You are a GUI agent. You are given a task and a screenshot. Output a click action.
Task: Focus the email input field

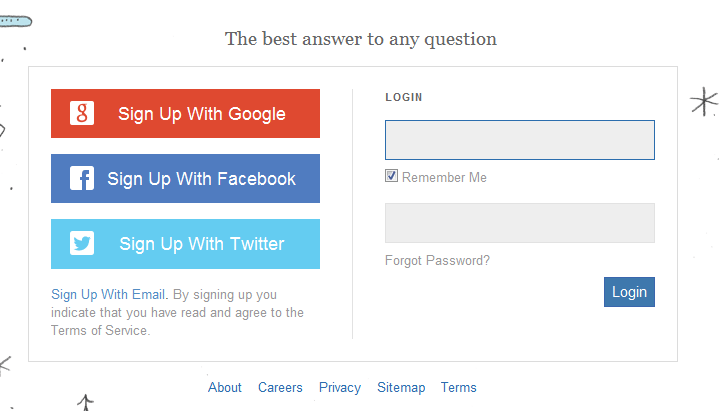tap(519, 140)
